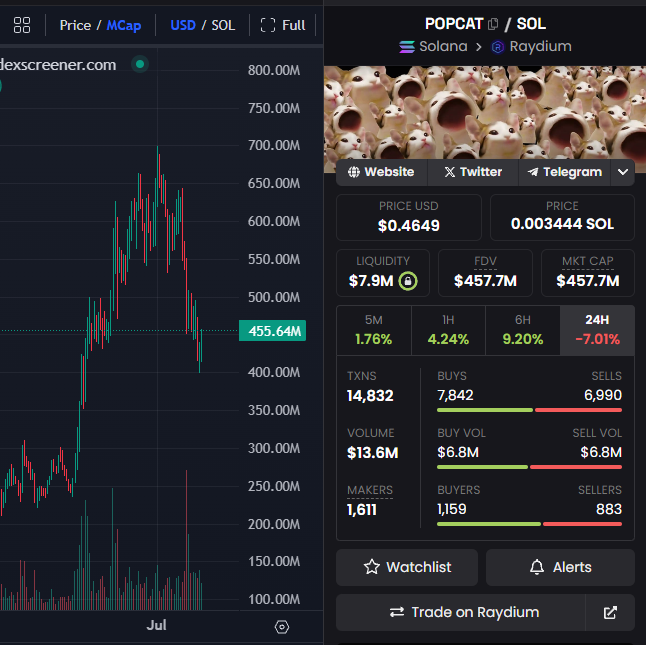
Task: Click the buy vol versus sell vol bar
Action: [x=529, y=467]
